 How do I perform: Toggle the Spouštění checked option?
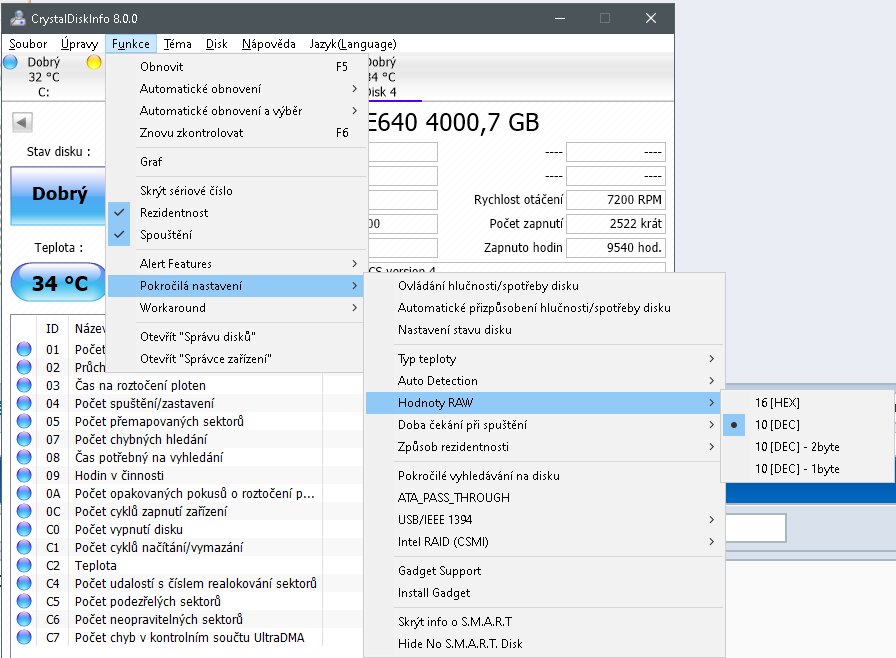[235, 235]
